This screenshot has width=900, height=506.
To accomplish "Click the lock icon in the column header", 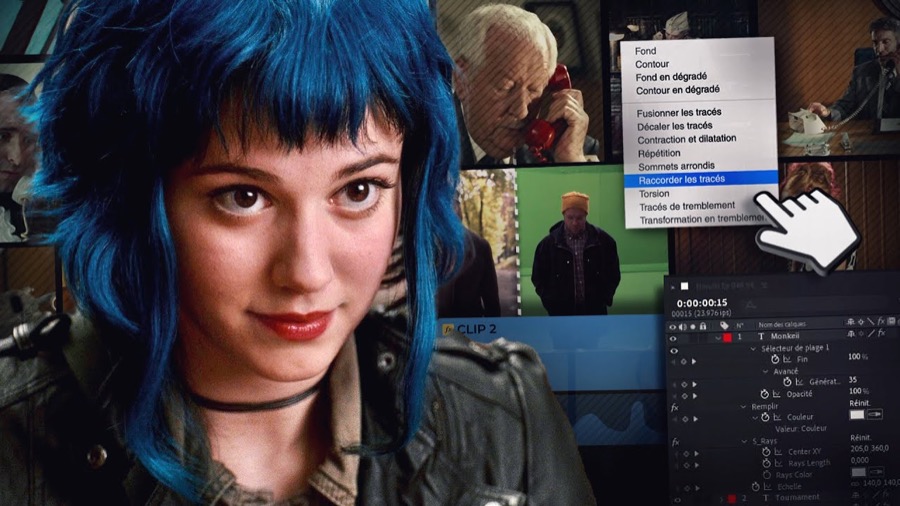I will [703, 326].
